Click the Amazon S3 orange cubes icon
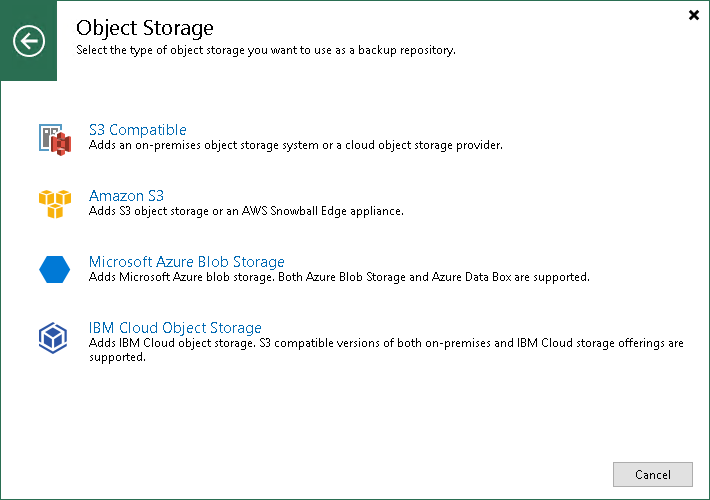Viewport: 710px width, 500px height. [55, 204]
